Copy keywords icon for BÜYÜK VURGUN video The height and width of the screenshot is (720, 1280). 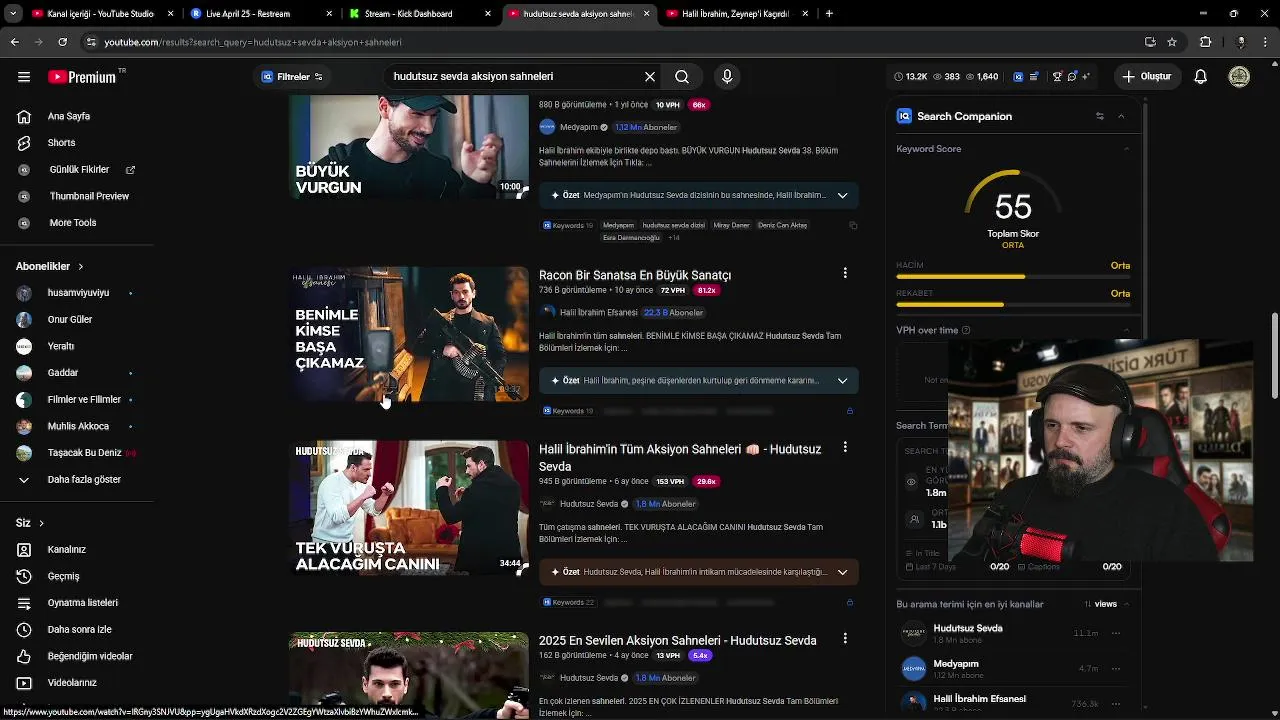tap(853, 225)
